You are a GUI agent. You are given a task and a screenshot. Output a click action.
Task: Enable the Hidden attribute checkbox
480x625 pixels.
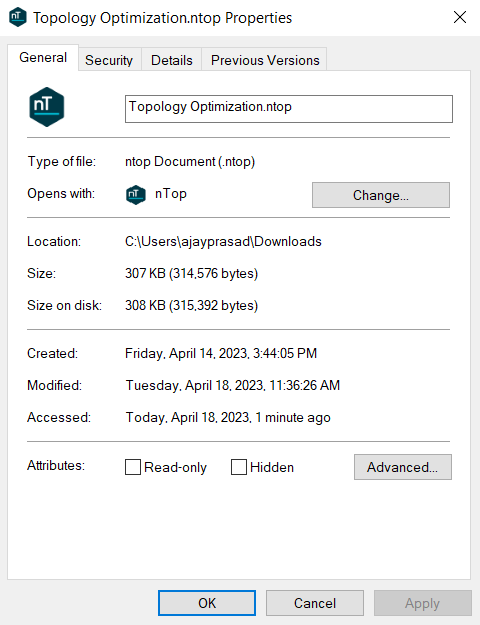(x=238, y=467)
